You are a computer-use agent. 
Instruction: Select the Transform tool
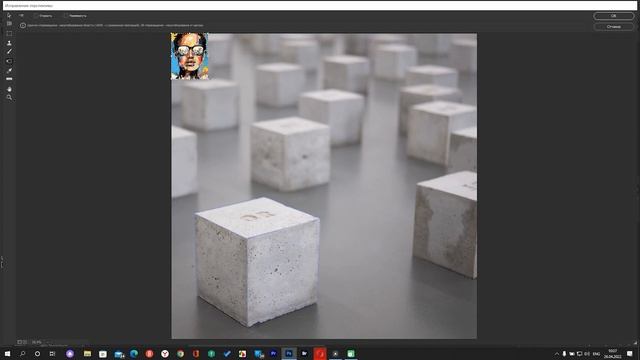click(x=9, y=61)
